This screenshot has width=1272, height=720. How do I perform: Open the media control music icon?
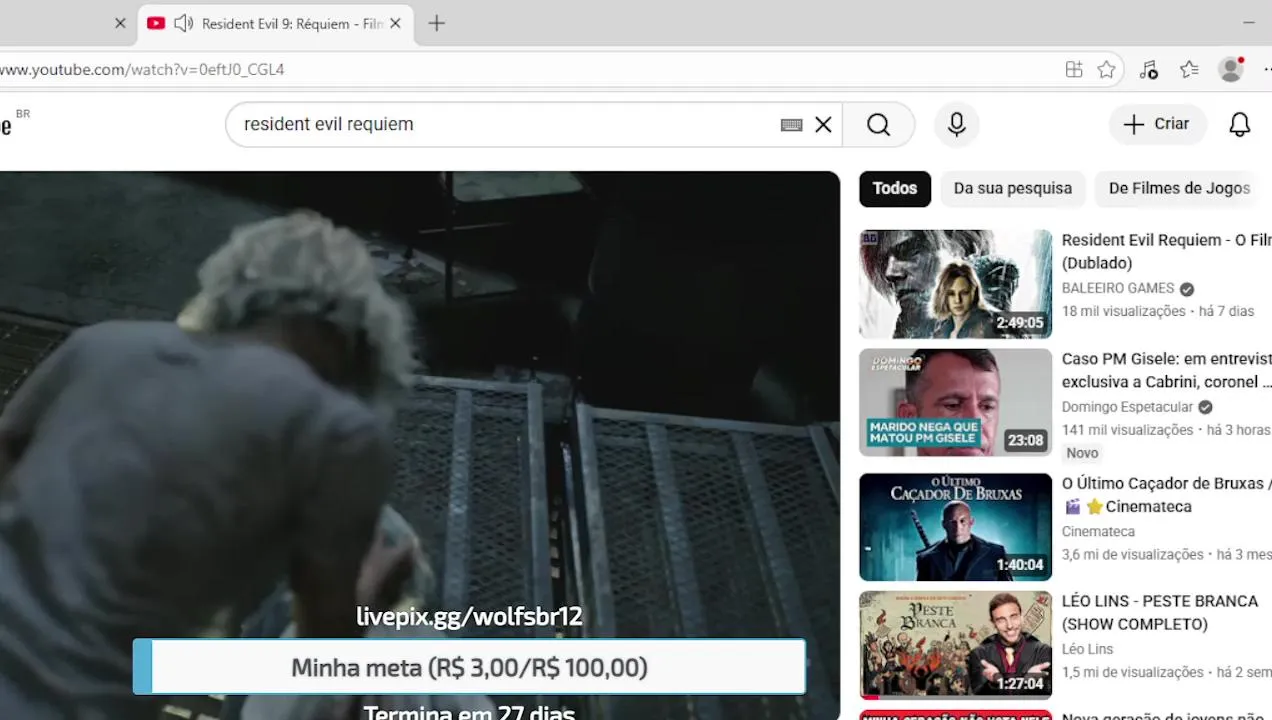1148,69
